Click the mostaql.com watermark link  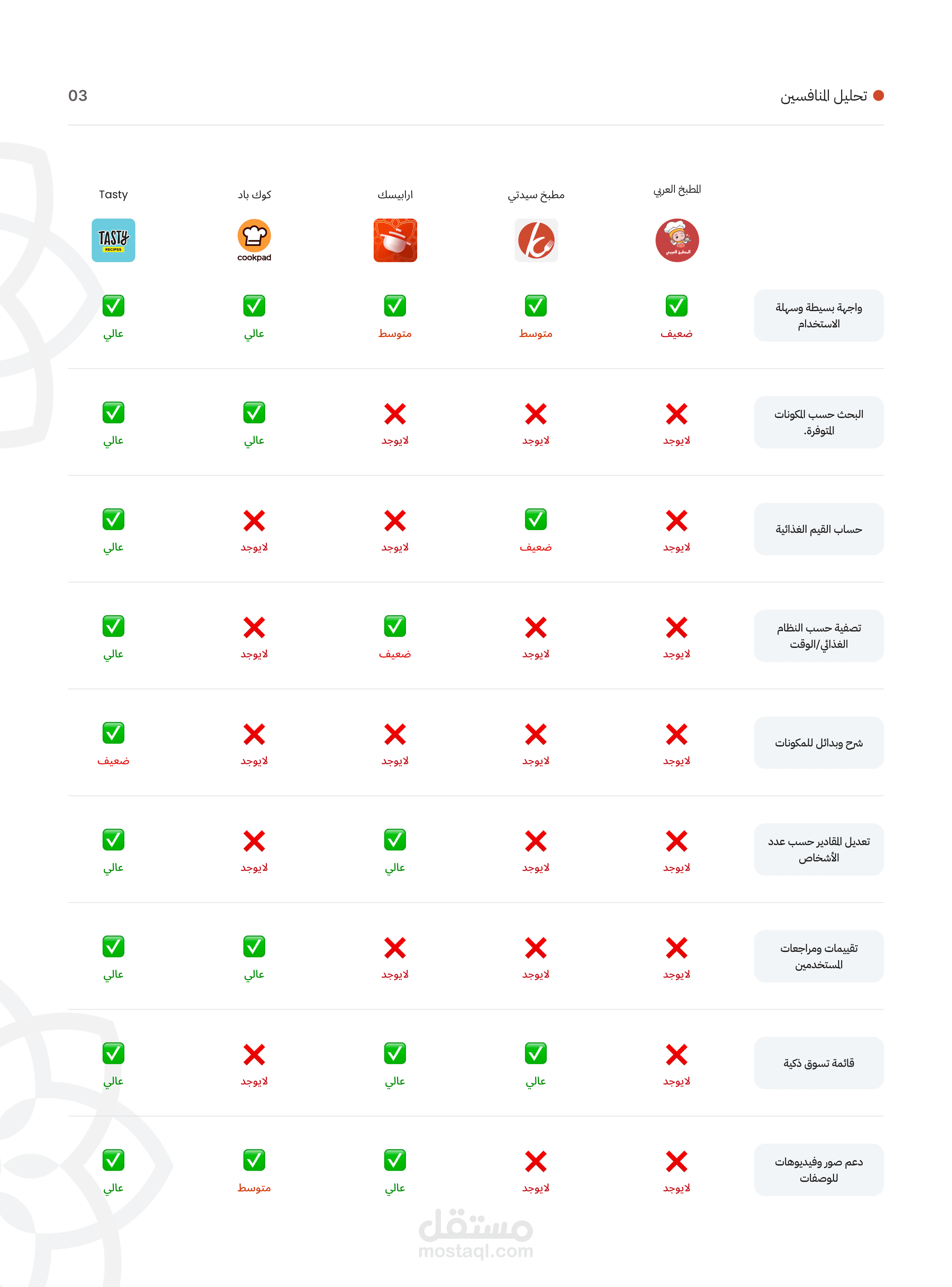(x=476, y=1251)
